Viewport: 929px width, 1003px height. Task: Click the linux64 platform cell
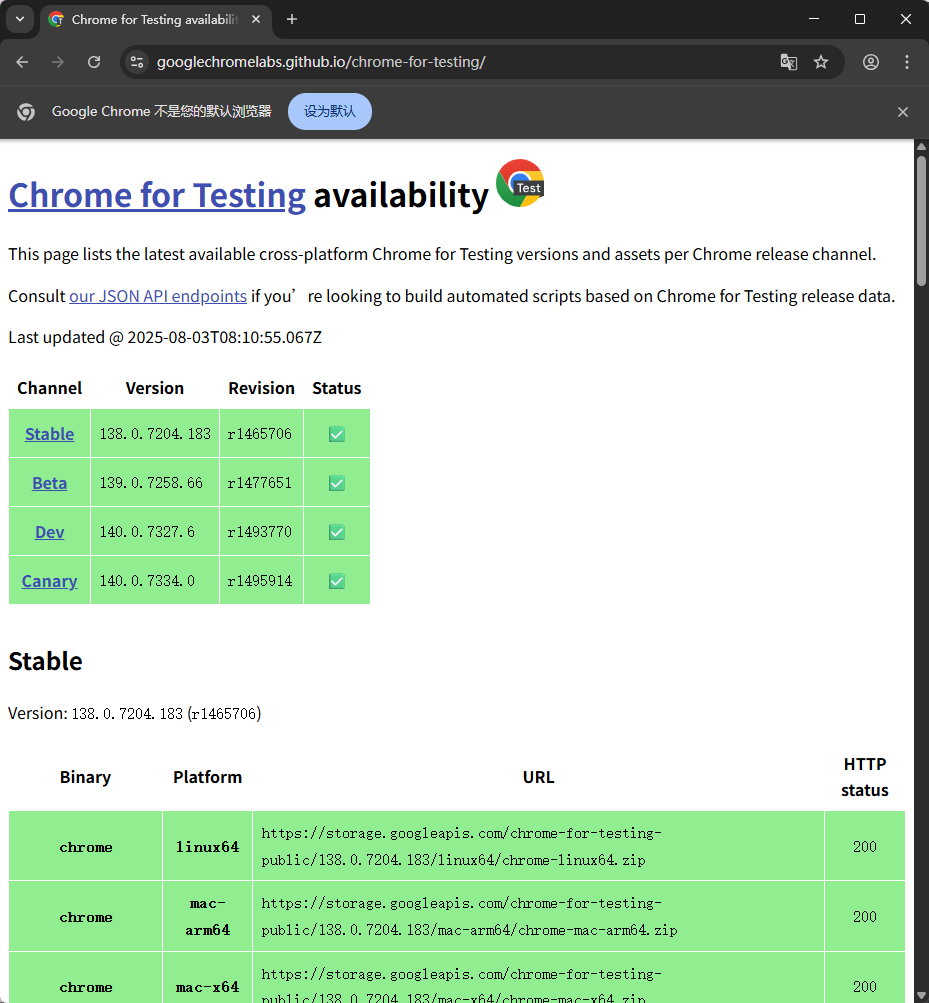[x=207, y=846]
